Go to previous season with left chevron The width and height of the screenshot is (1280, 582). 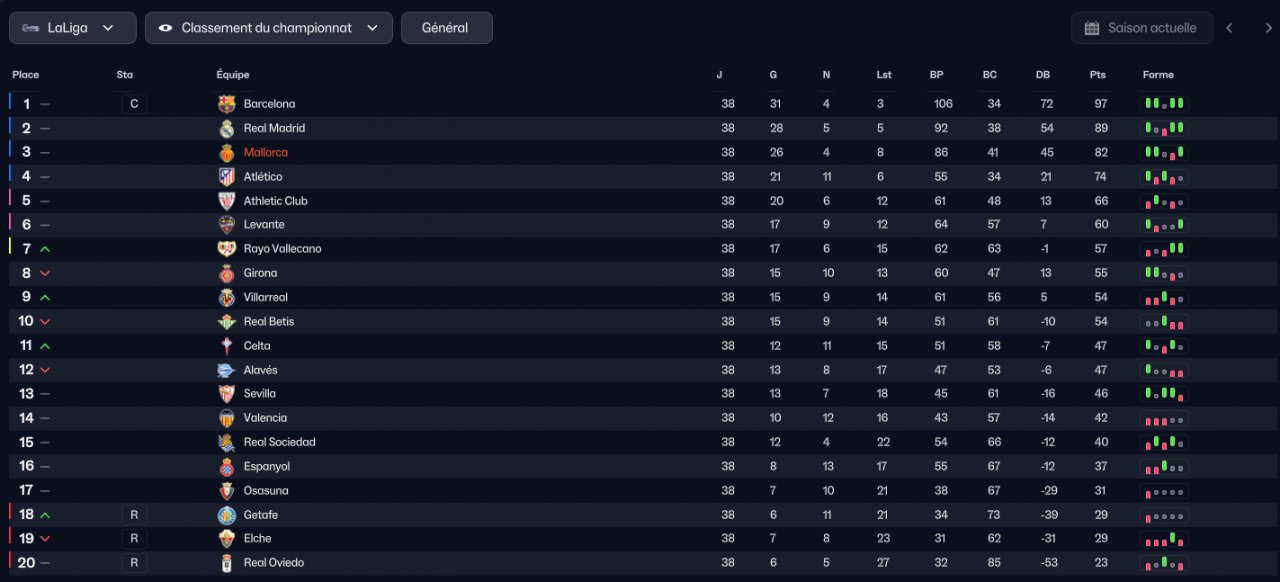click(x=1230, y=28)
